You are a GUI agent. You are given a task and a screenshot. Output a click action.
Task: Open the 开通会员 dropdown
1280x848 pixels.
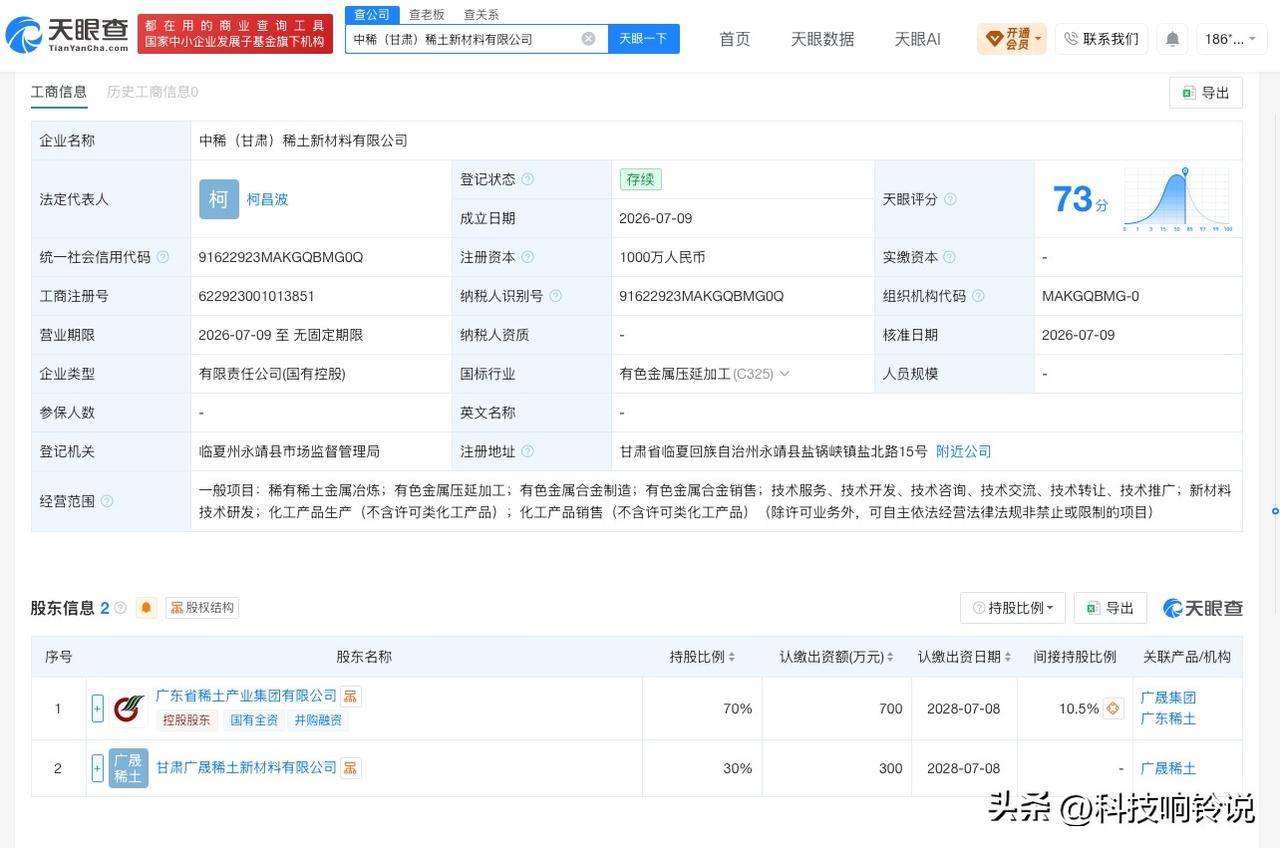(1012, 39)
